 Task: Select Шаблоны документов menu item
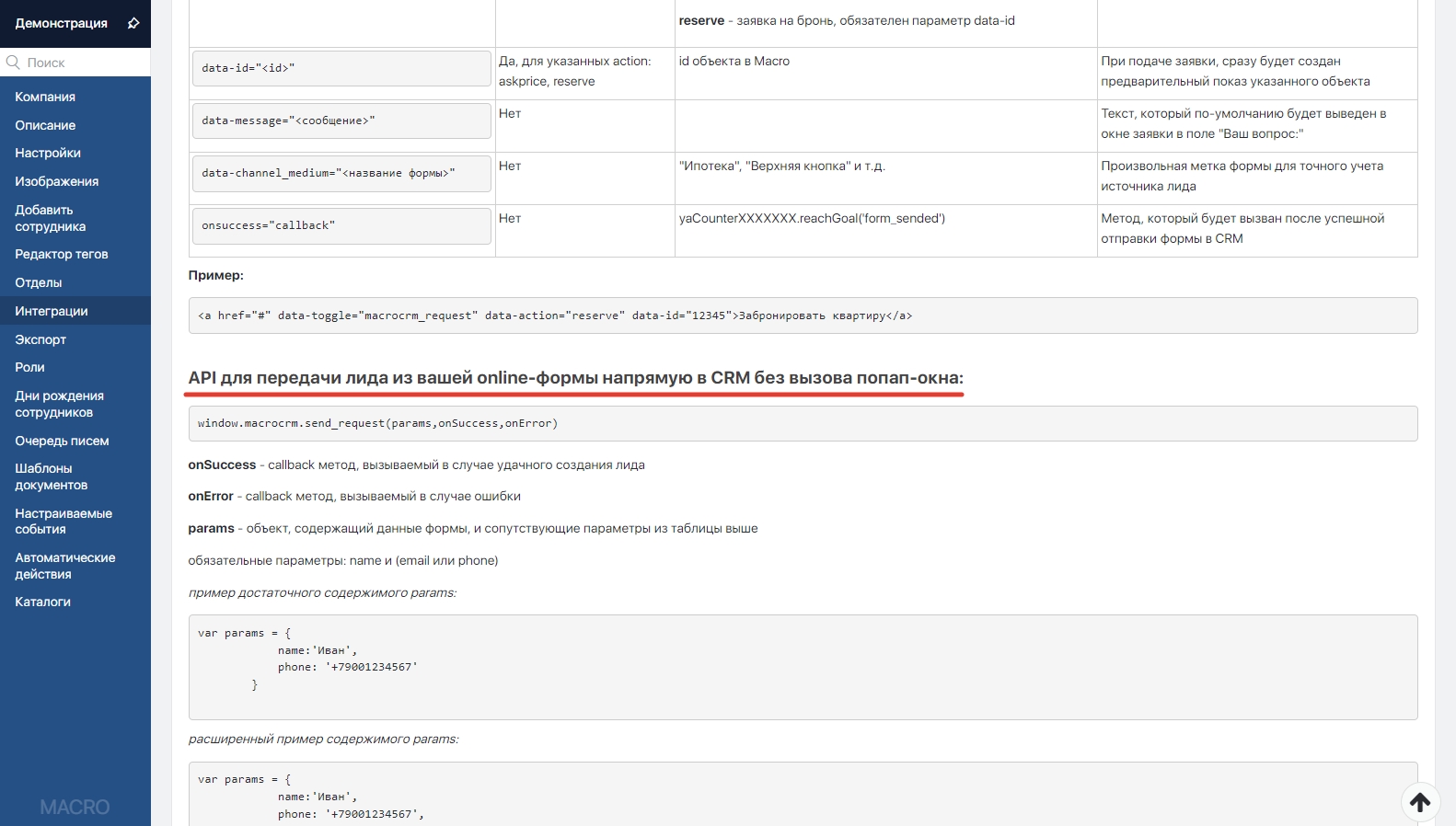coord(52,476)
